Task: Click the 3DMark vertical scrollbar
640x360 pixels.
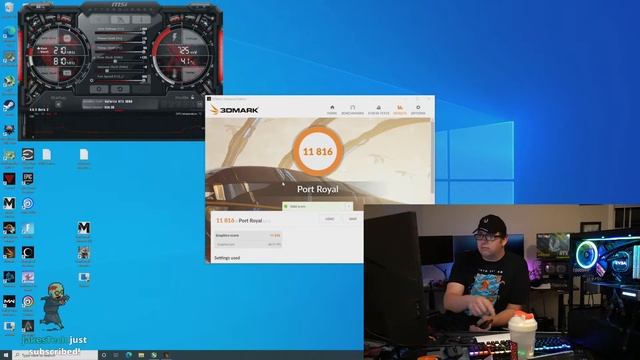Action: click(x=432, y=157)
